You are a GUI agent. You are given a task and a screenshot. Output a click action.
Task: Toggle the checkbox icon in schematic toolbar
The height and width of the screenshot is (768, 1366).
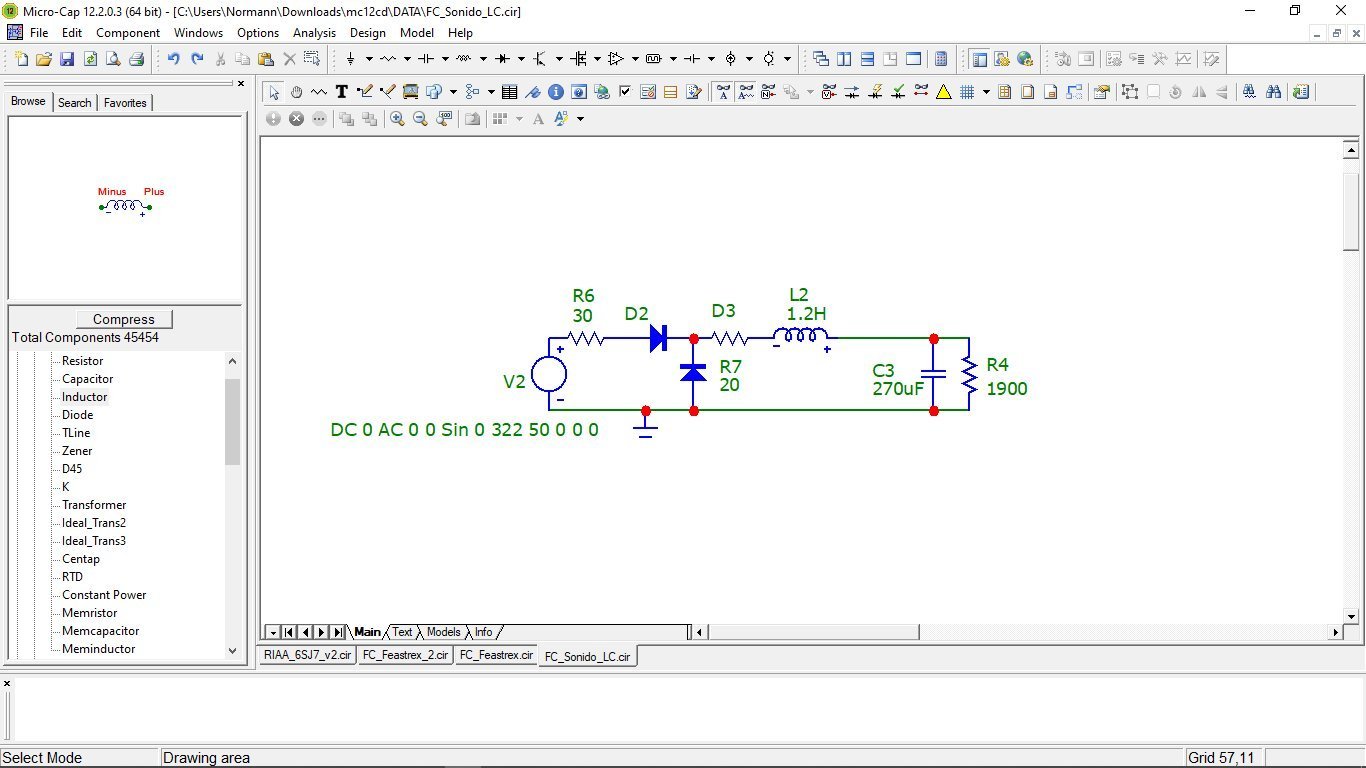pos(625,92)
